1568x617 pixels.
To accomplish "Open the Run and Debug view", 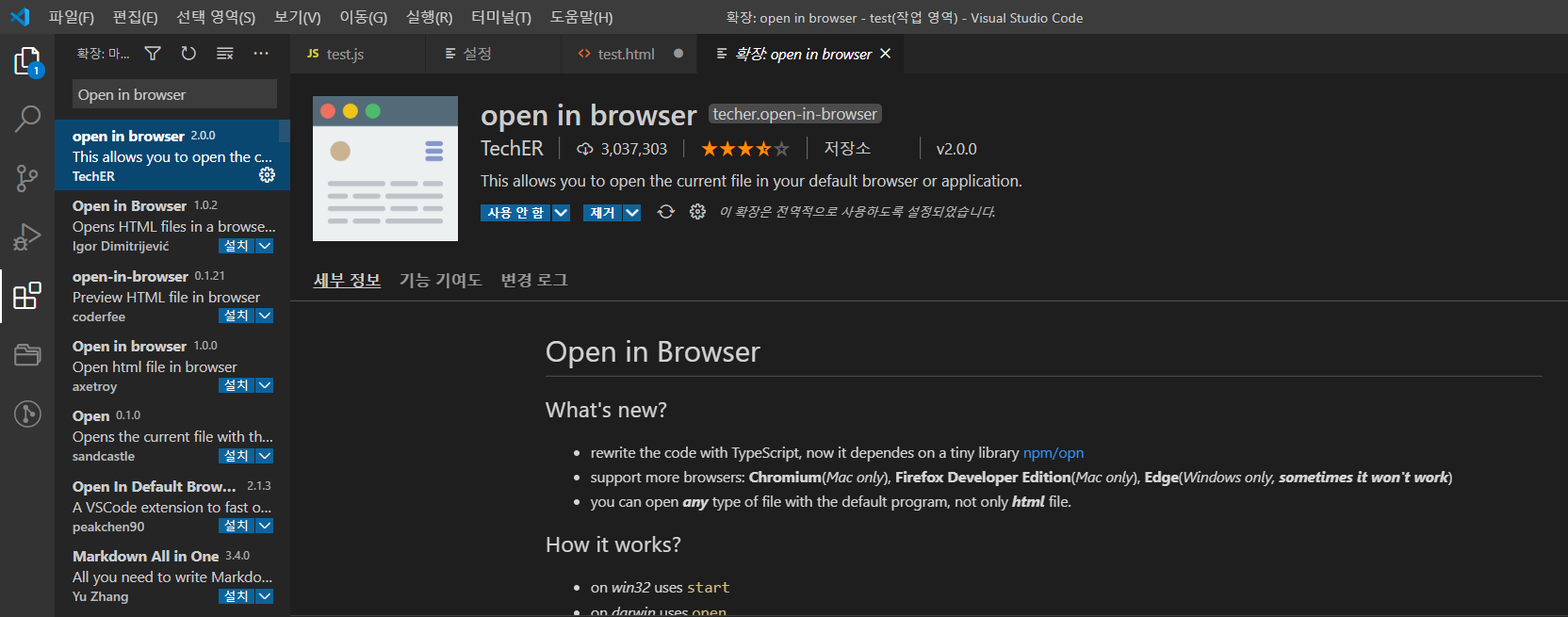I will point(27,236).
